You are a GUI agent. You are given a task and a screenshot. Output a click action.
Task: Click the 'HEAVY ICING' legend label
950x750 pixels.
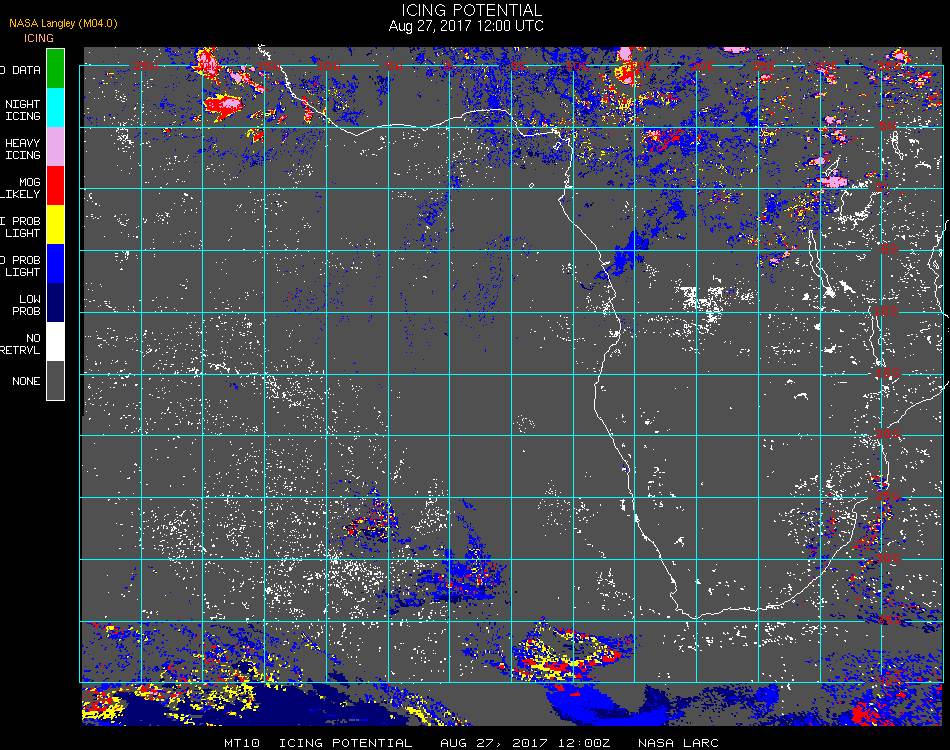click(22, 149)
